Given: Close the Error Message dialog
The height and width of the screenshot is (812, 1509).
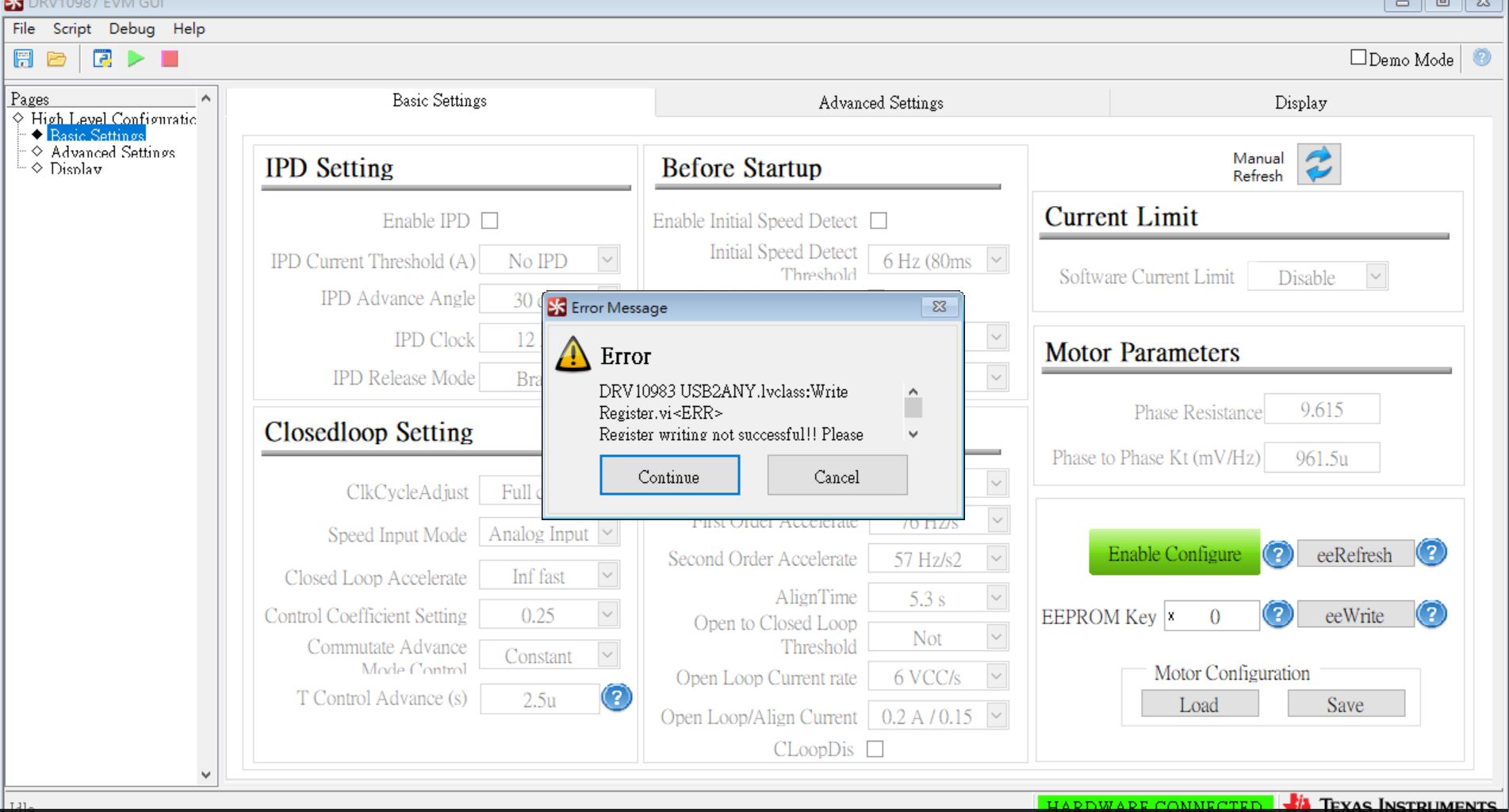Looking at the screenshot, I should [x=939, y=307].
